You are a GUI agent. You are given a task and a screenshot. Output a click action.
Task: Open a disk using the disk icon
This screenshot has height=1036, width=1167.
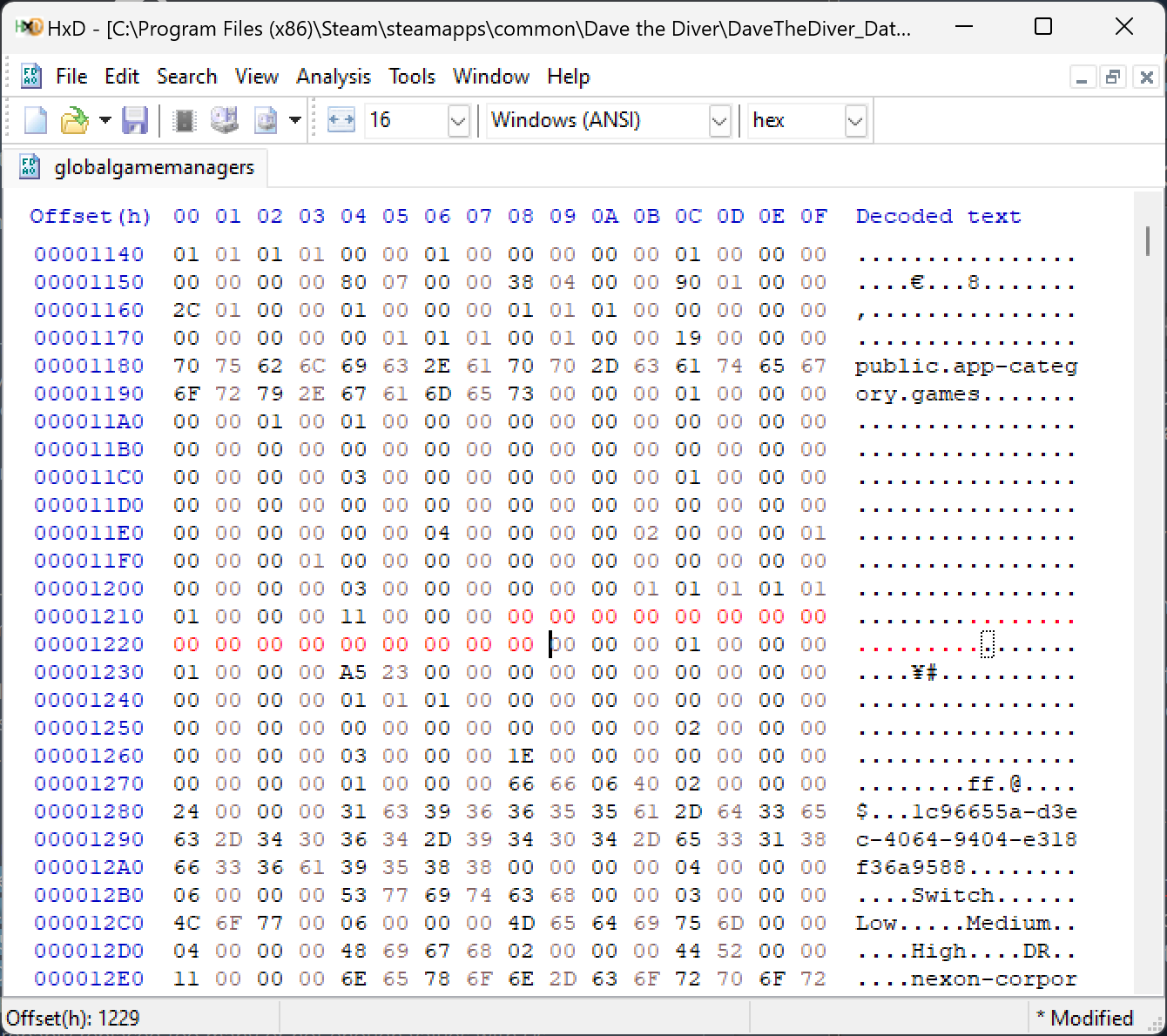(225, 120)
